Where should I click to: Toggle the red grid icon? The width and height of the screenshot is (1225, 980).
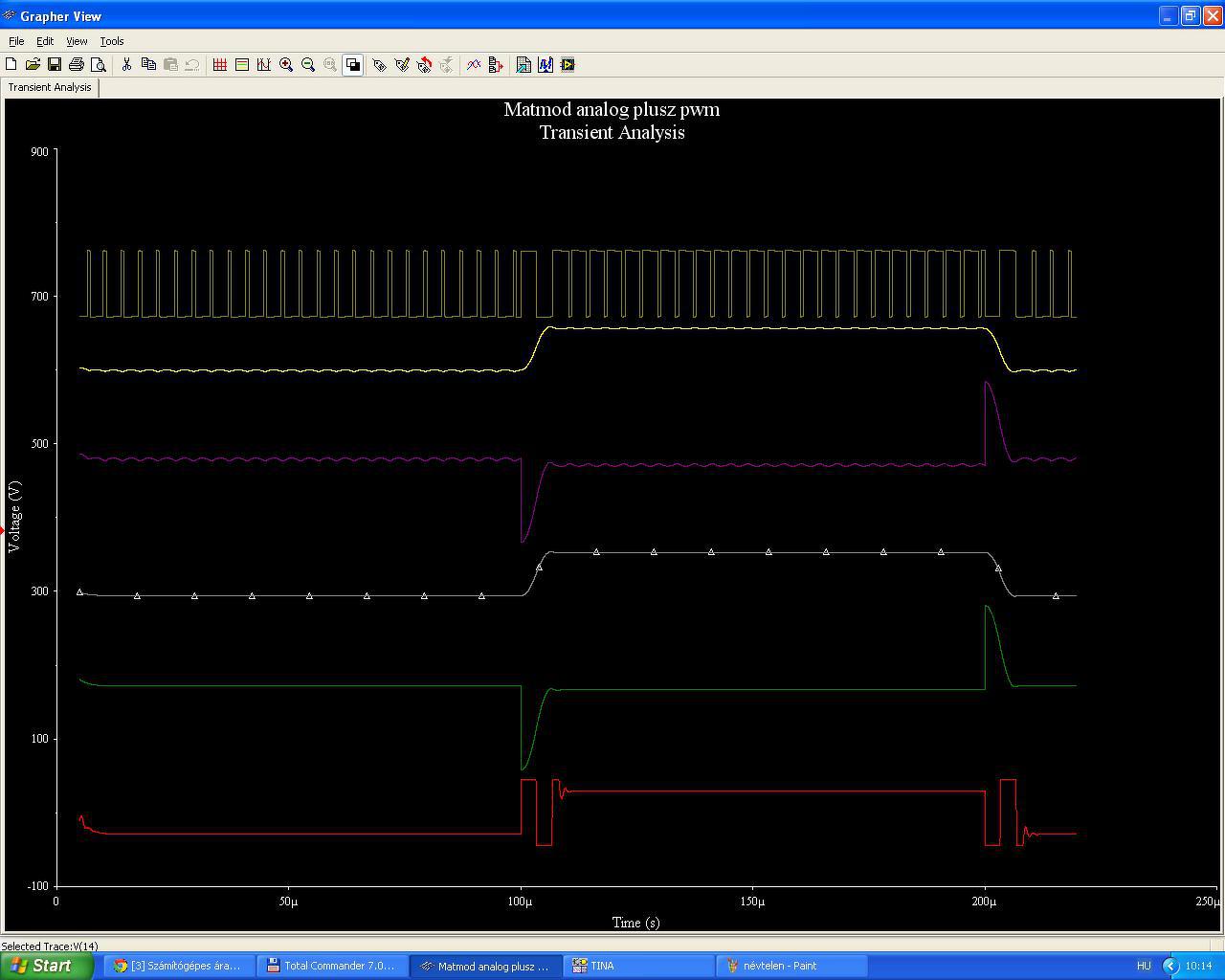pos(220,64)
